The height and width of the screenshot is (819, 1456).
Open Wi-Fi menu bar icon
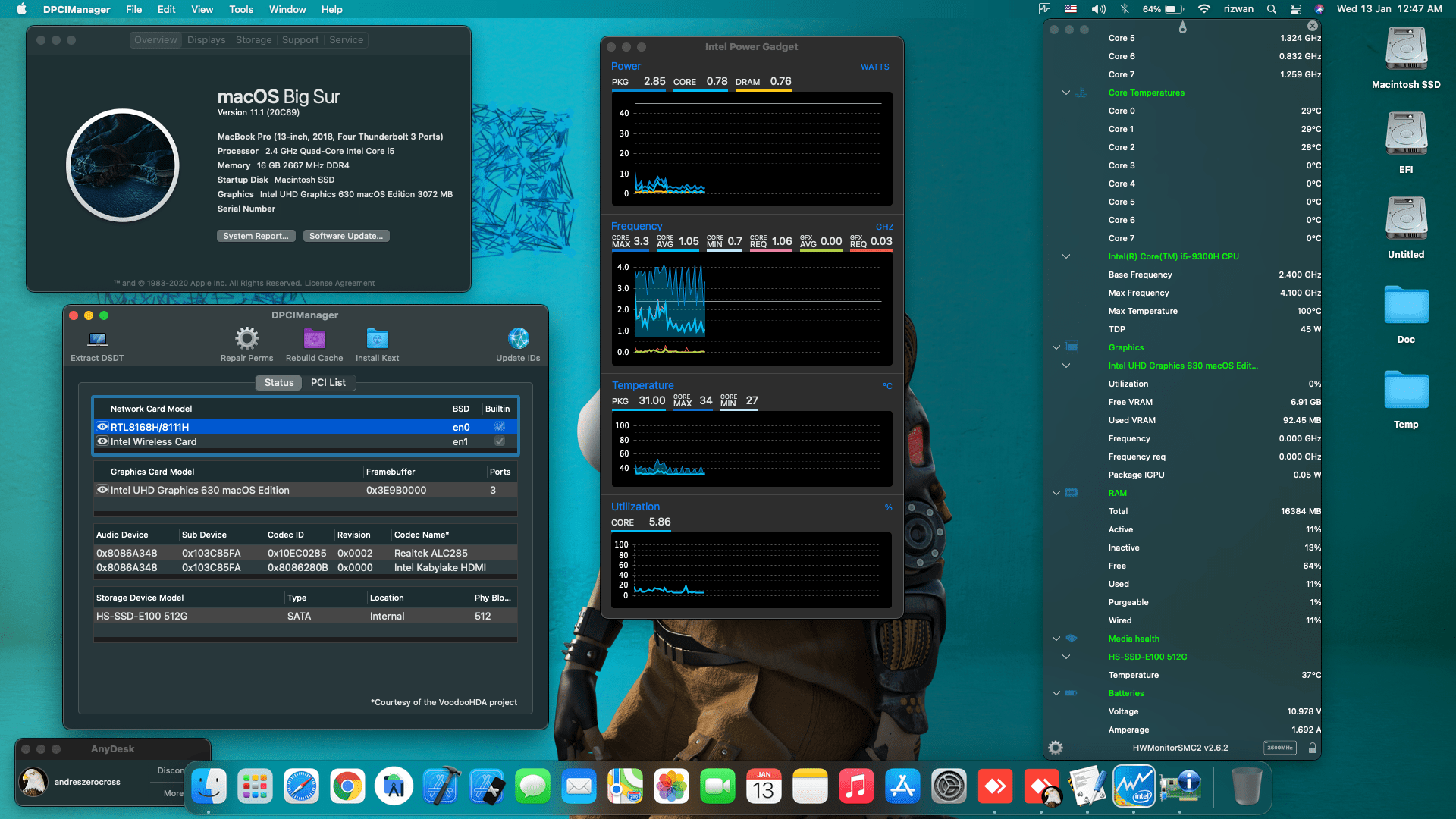pyautogui.click(x=1204, y=9)
